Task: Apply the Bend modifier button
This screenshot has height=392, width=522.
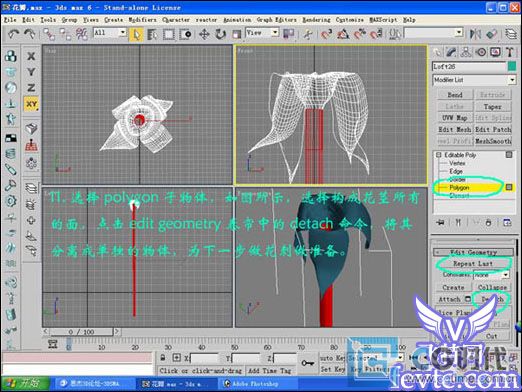Action: [455, 95]
